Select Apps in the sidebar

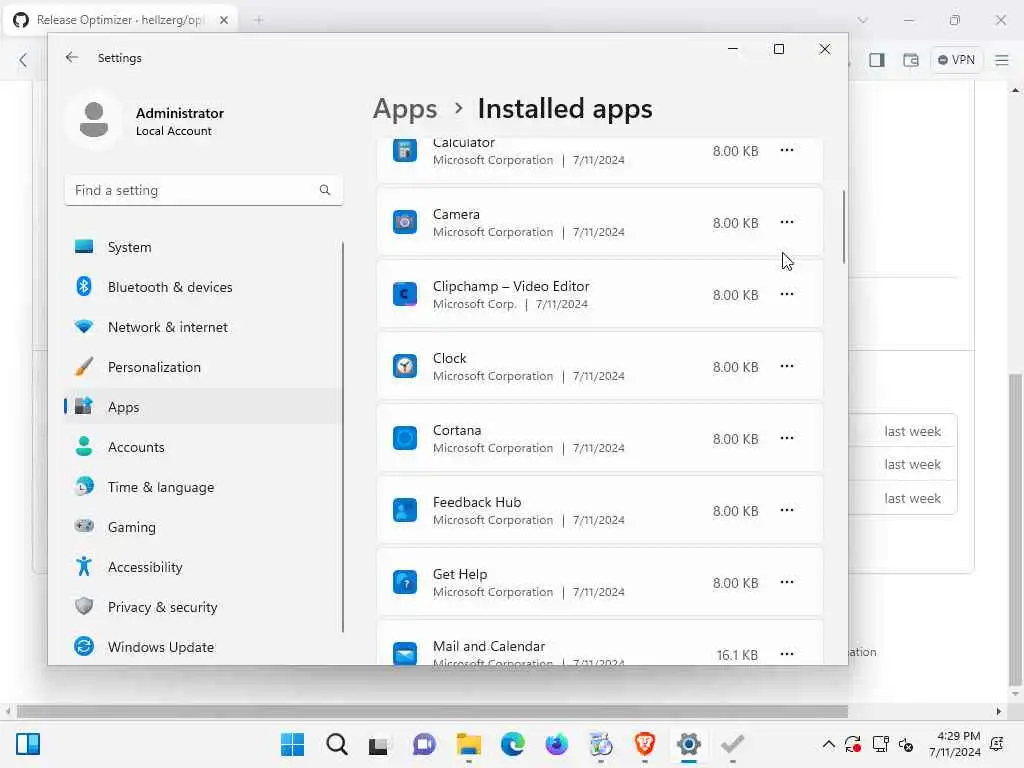(x=203, y=407)
